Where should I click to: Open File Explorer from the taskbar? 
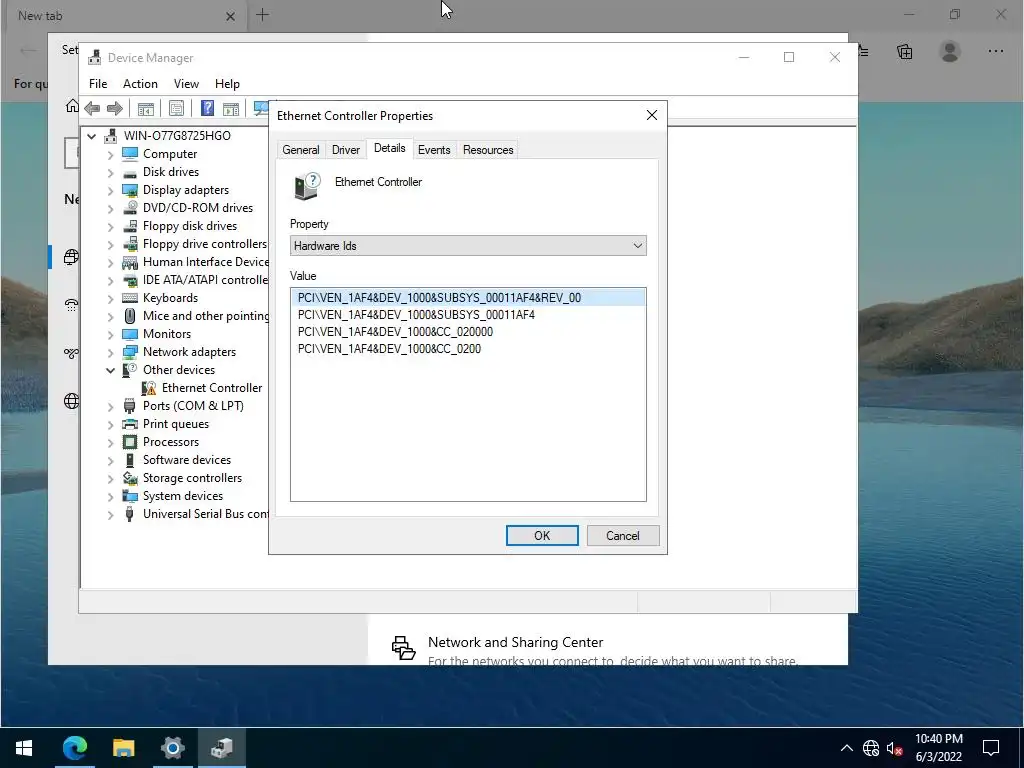123,747
